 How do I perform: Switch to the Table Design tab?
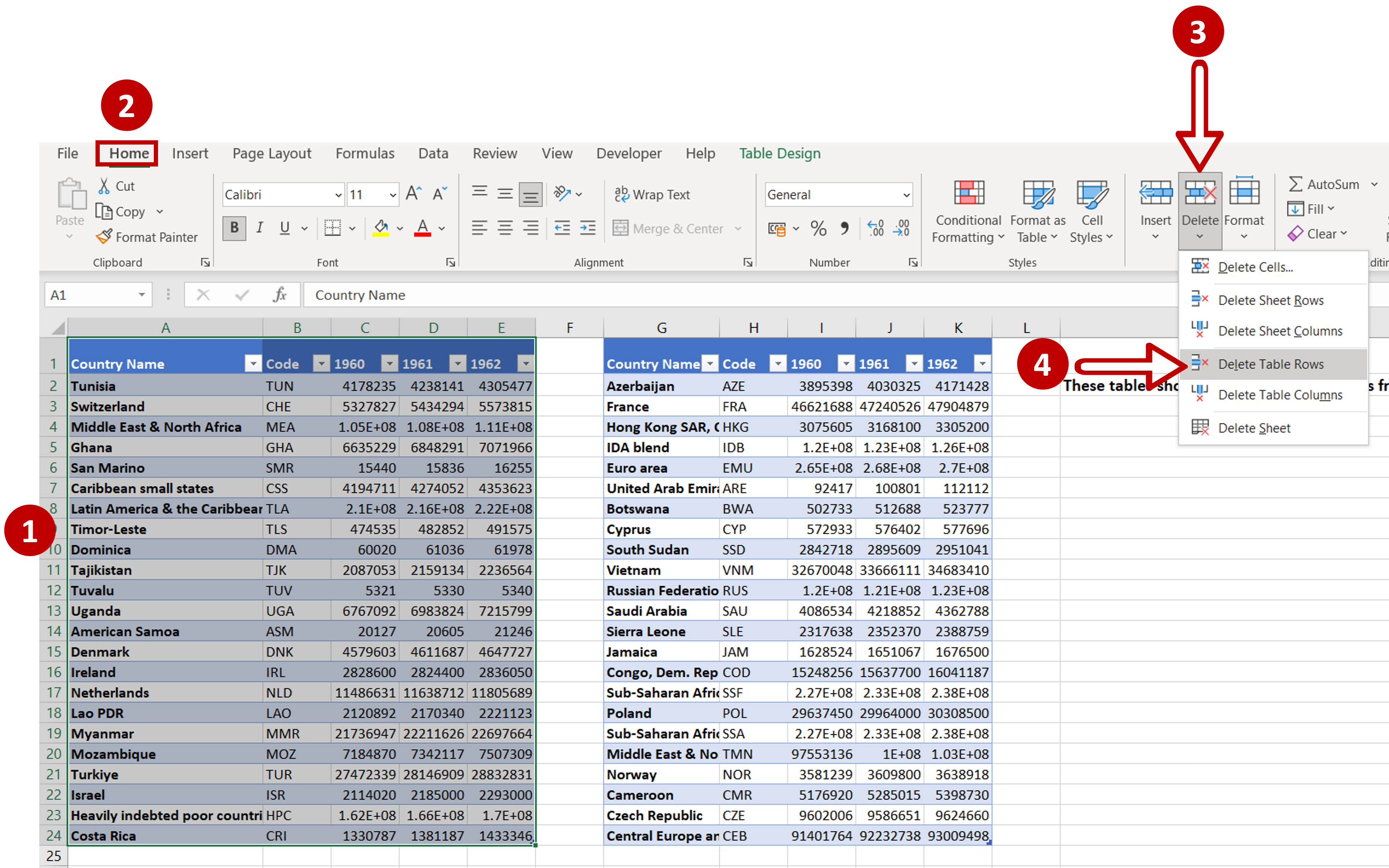coord(780,153)
